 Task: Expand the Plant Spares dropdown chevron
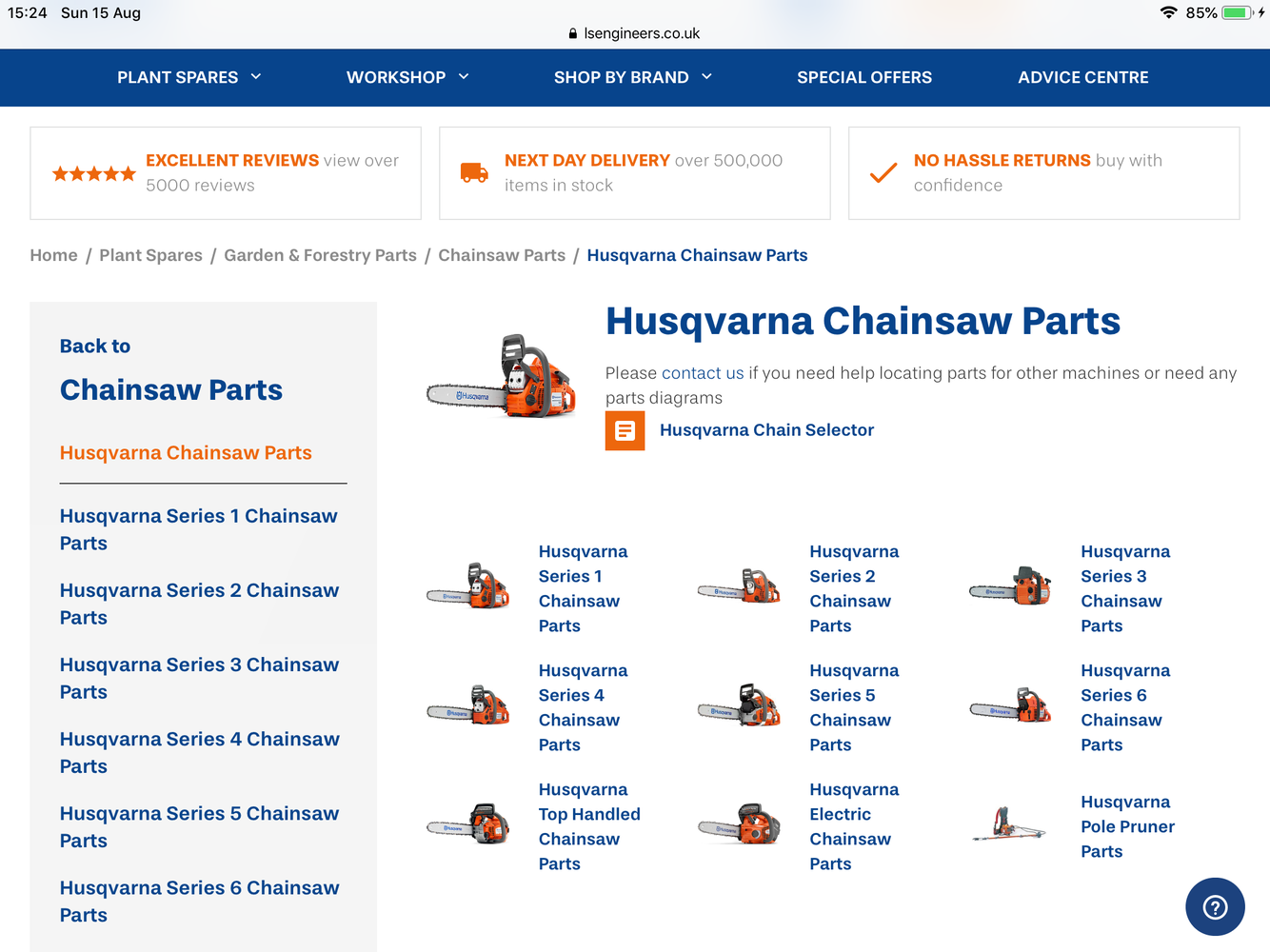[256, 77]
